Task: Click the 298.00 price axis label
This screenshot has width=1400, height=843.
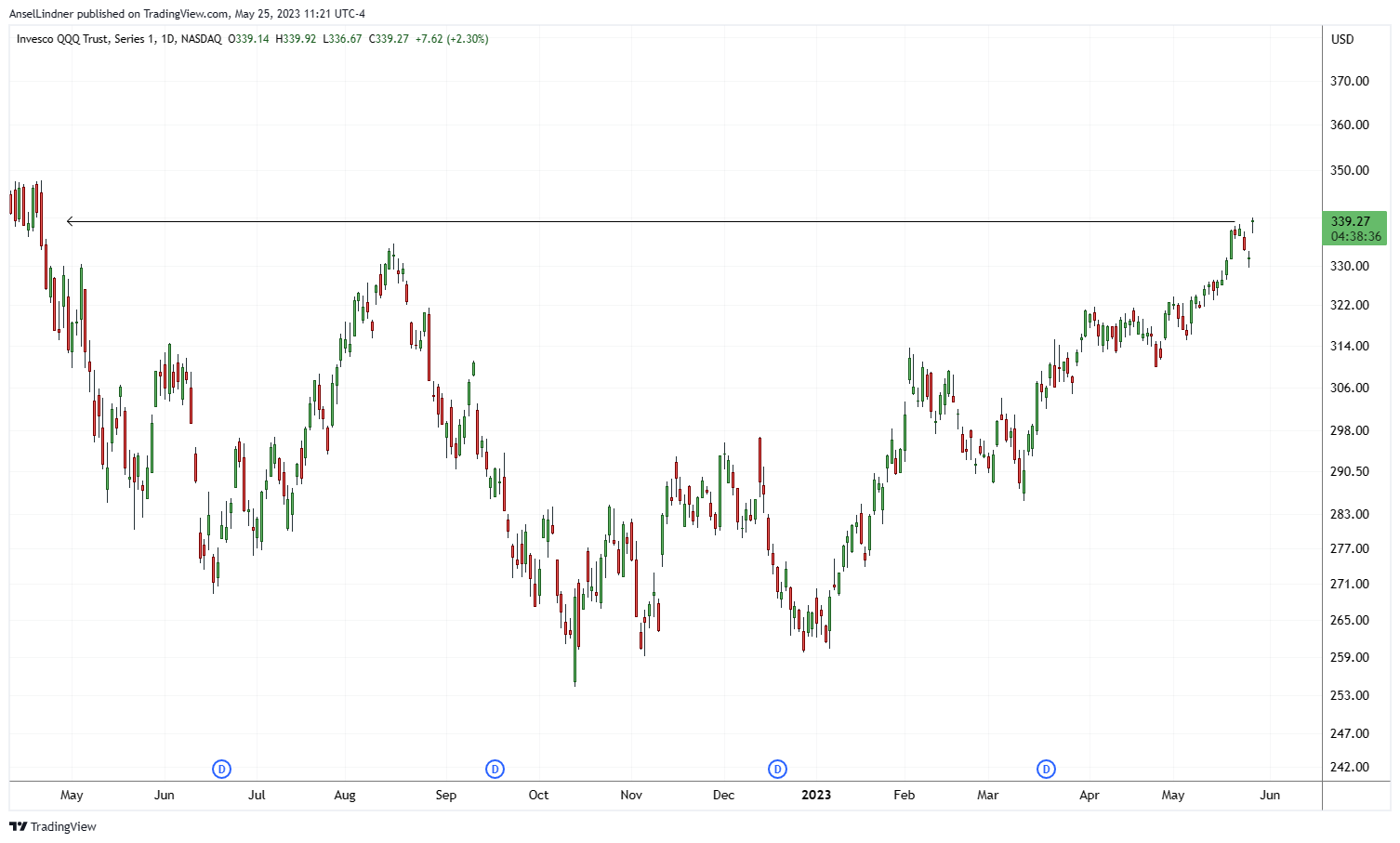Action: pos(1350,430)
